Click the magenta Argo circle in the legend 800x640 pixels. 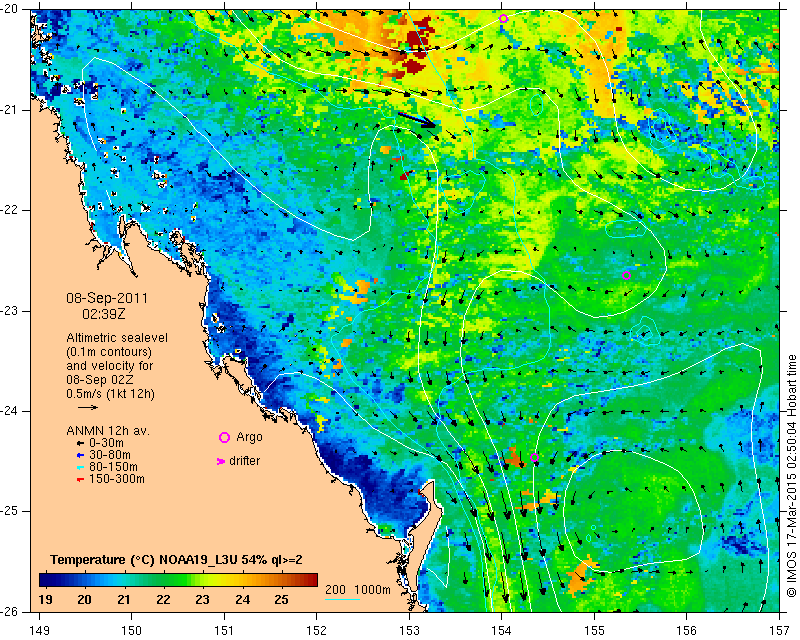point(224,437)
